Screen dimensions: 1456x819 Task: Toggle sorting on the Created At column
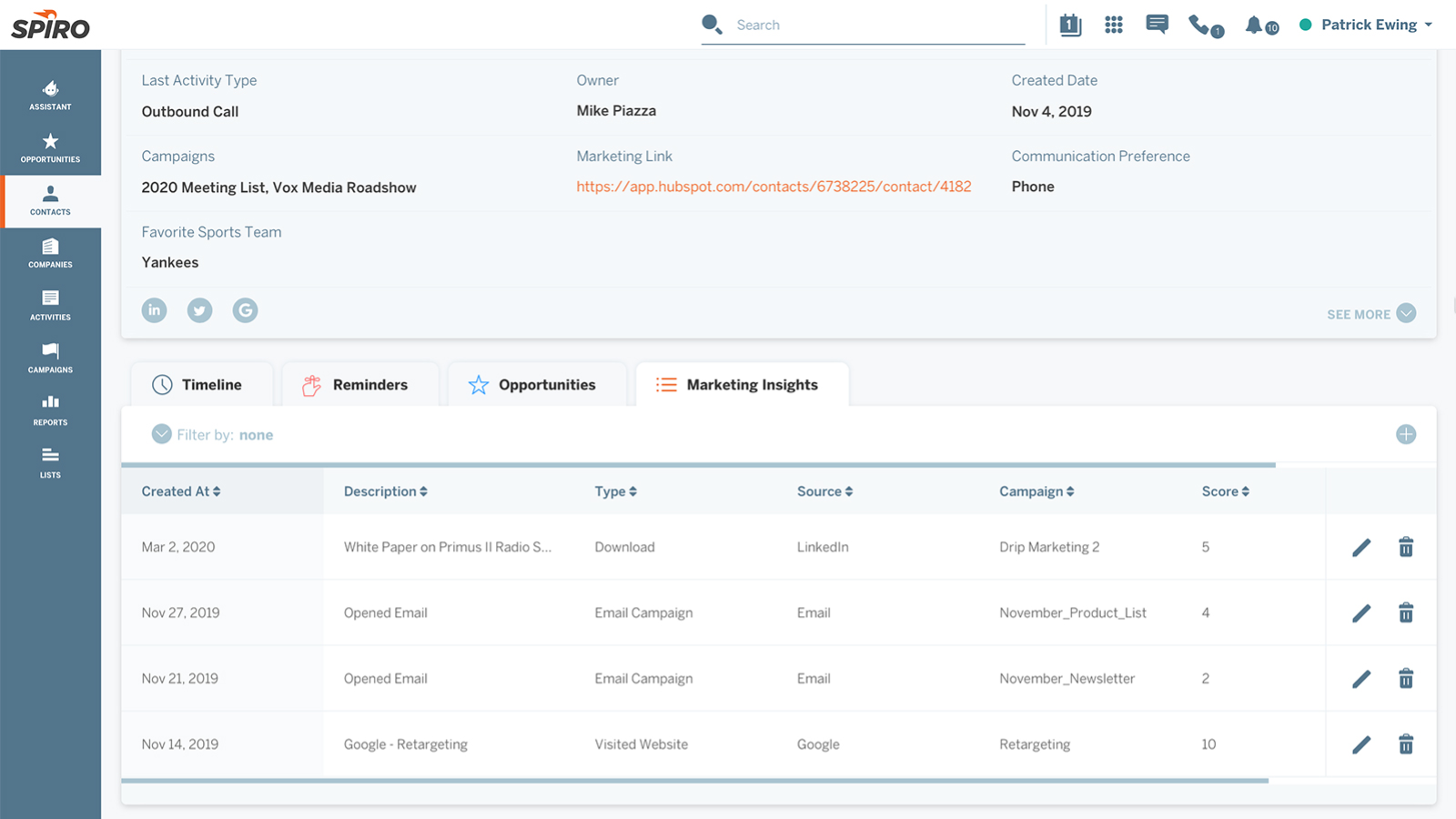(x=180, y=490)
